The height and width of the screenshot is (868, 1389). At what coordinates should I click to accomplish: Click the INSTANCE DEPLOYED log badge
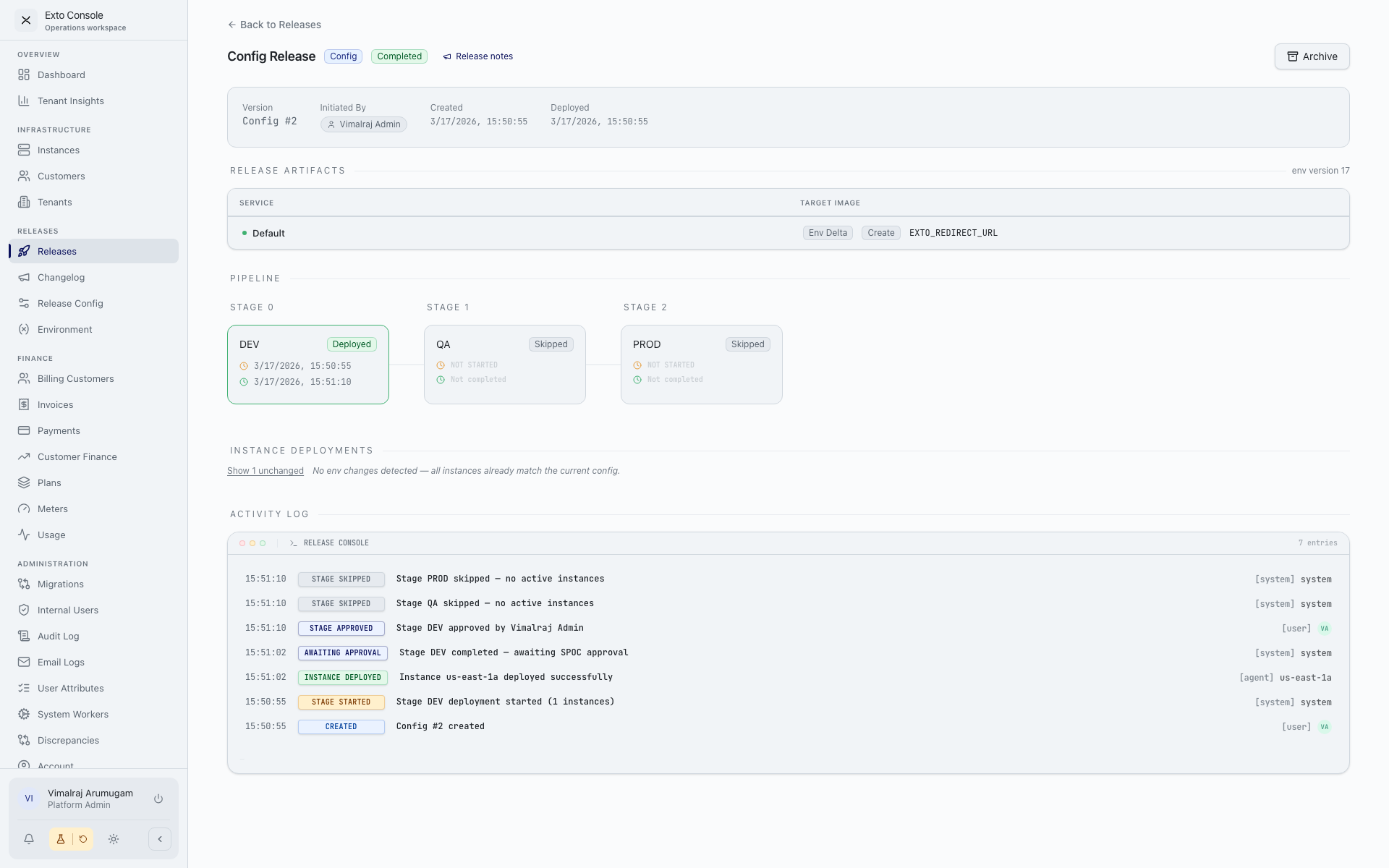pyautogui.click(x=343, y=678)
